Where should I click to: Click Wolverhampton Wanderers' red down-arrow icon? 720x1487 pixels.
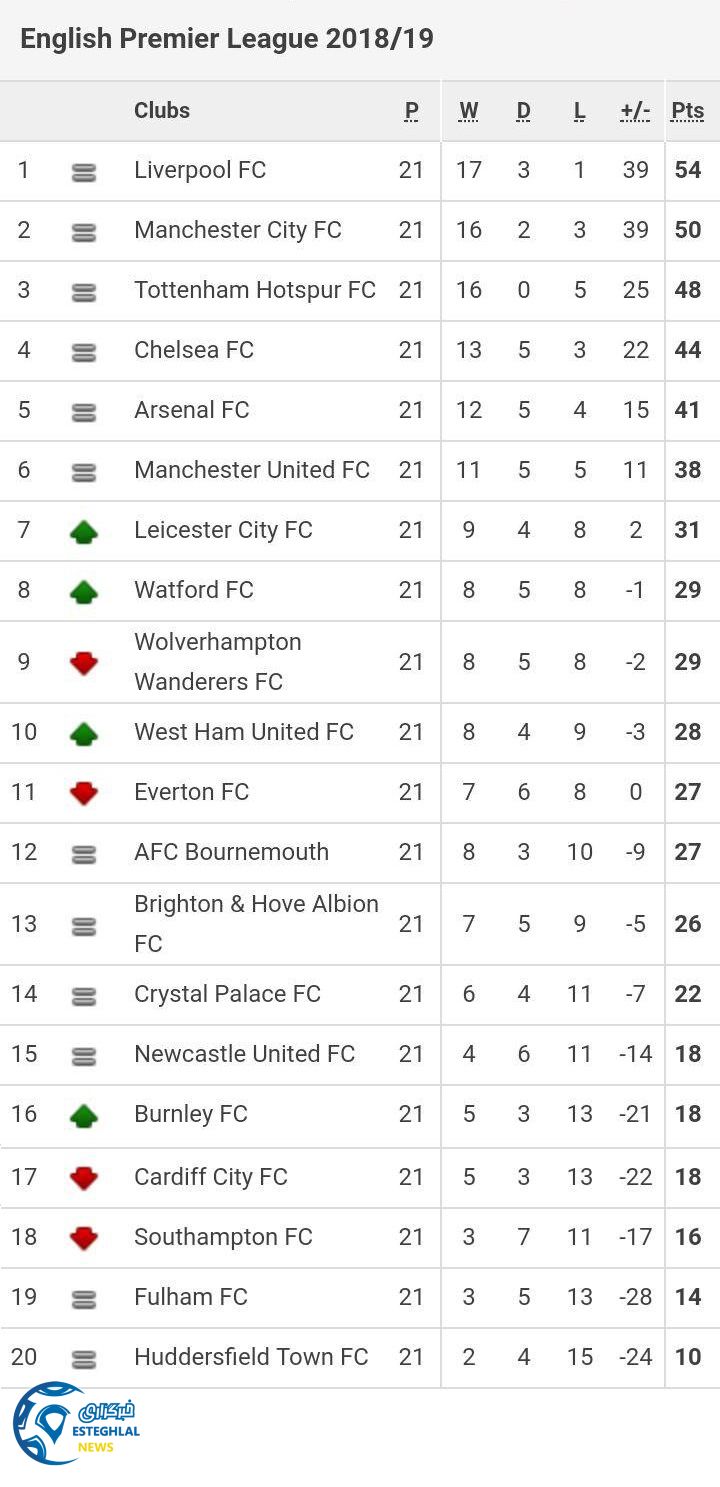[84, 663]
